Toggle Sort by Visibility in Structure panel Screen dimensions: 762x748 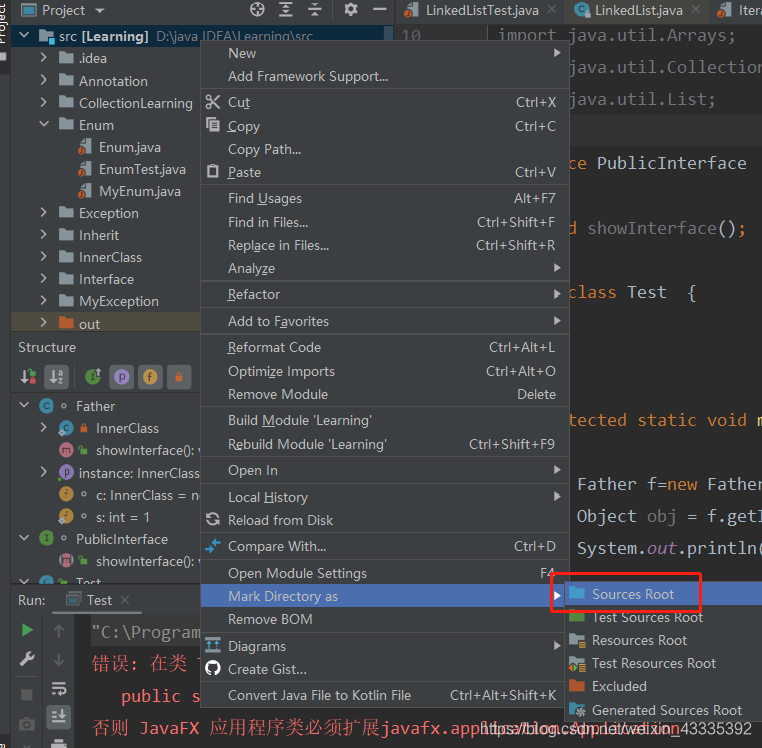click(x=28, y=377)
